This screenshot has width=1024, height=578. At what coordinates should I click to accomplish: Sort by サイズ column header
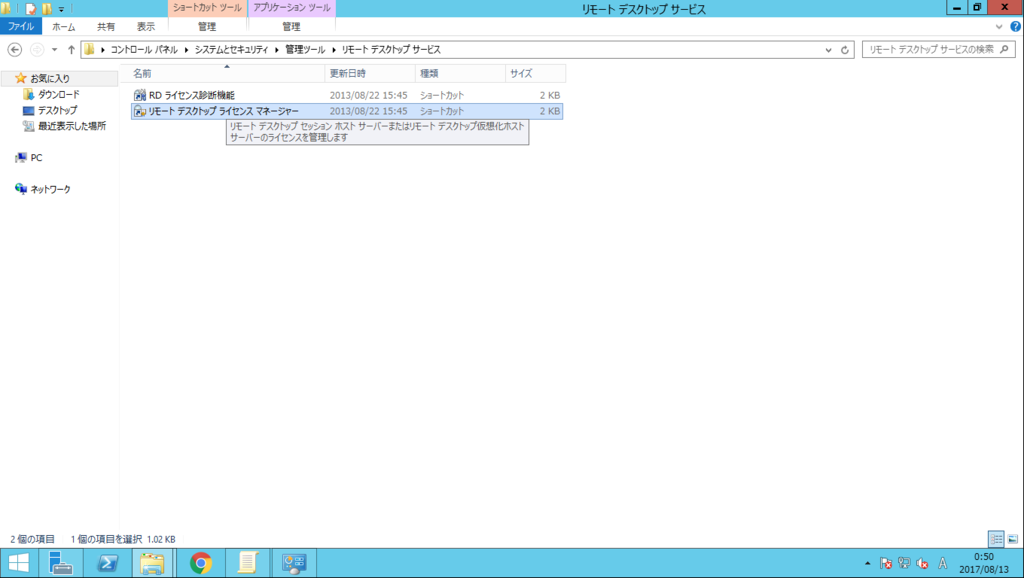(x=535, y=74)
